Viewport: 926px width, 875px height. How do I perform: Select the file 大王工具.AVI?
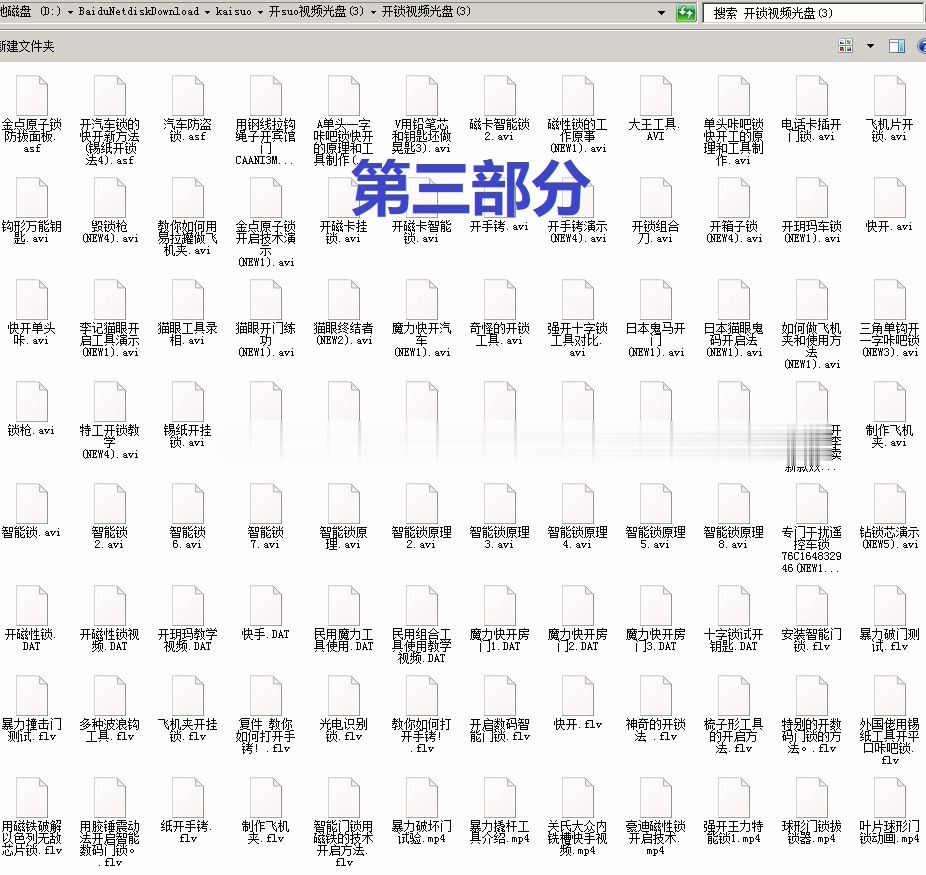(656, 108)
